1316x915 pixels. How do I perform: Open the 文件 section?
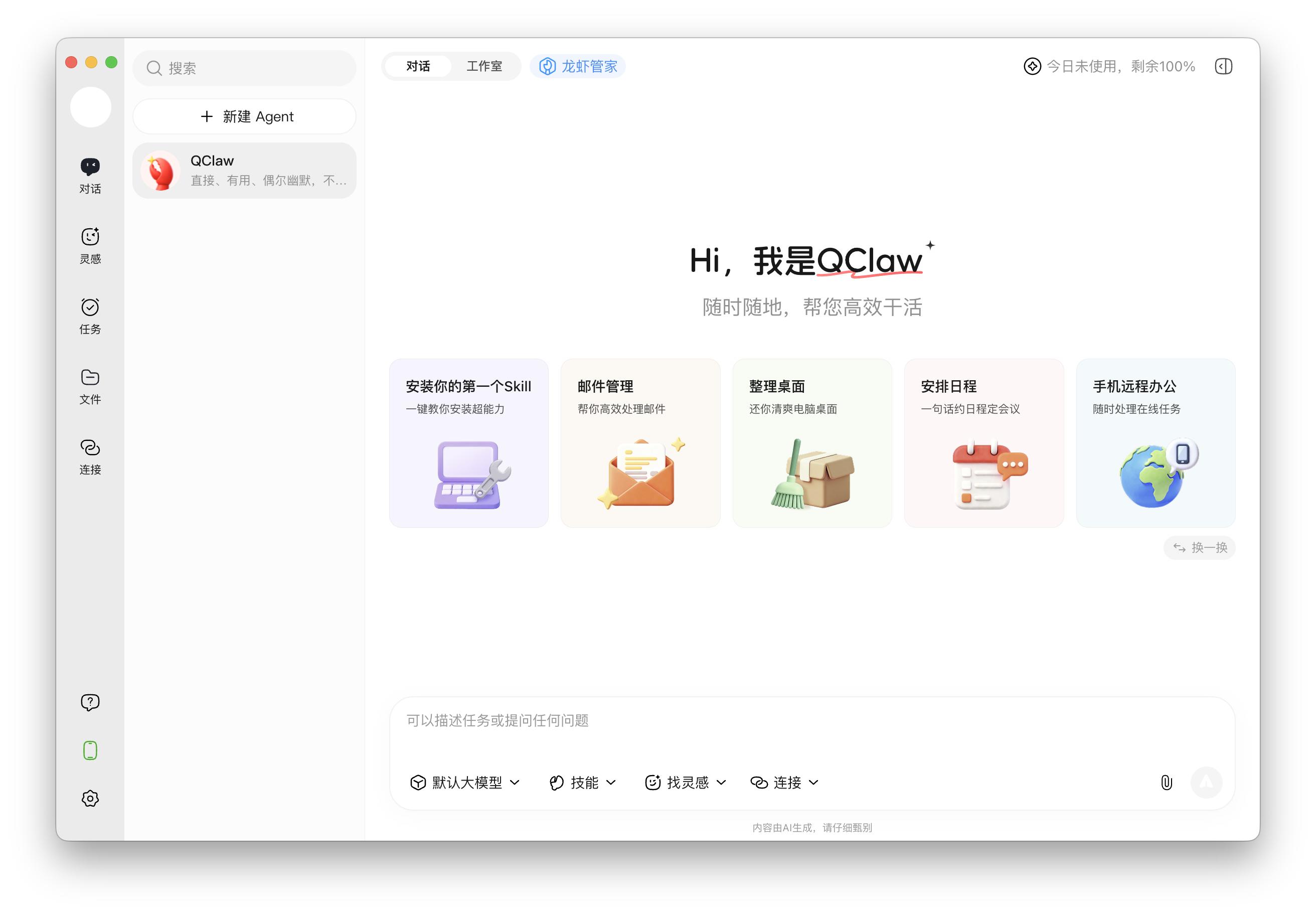coord(89,384)
